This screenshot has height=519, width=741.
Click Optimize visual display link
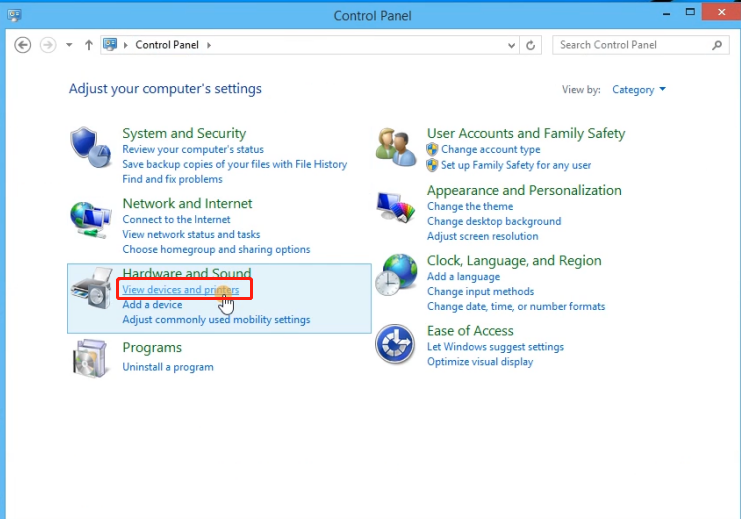point(480,362)
